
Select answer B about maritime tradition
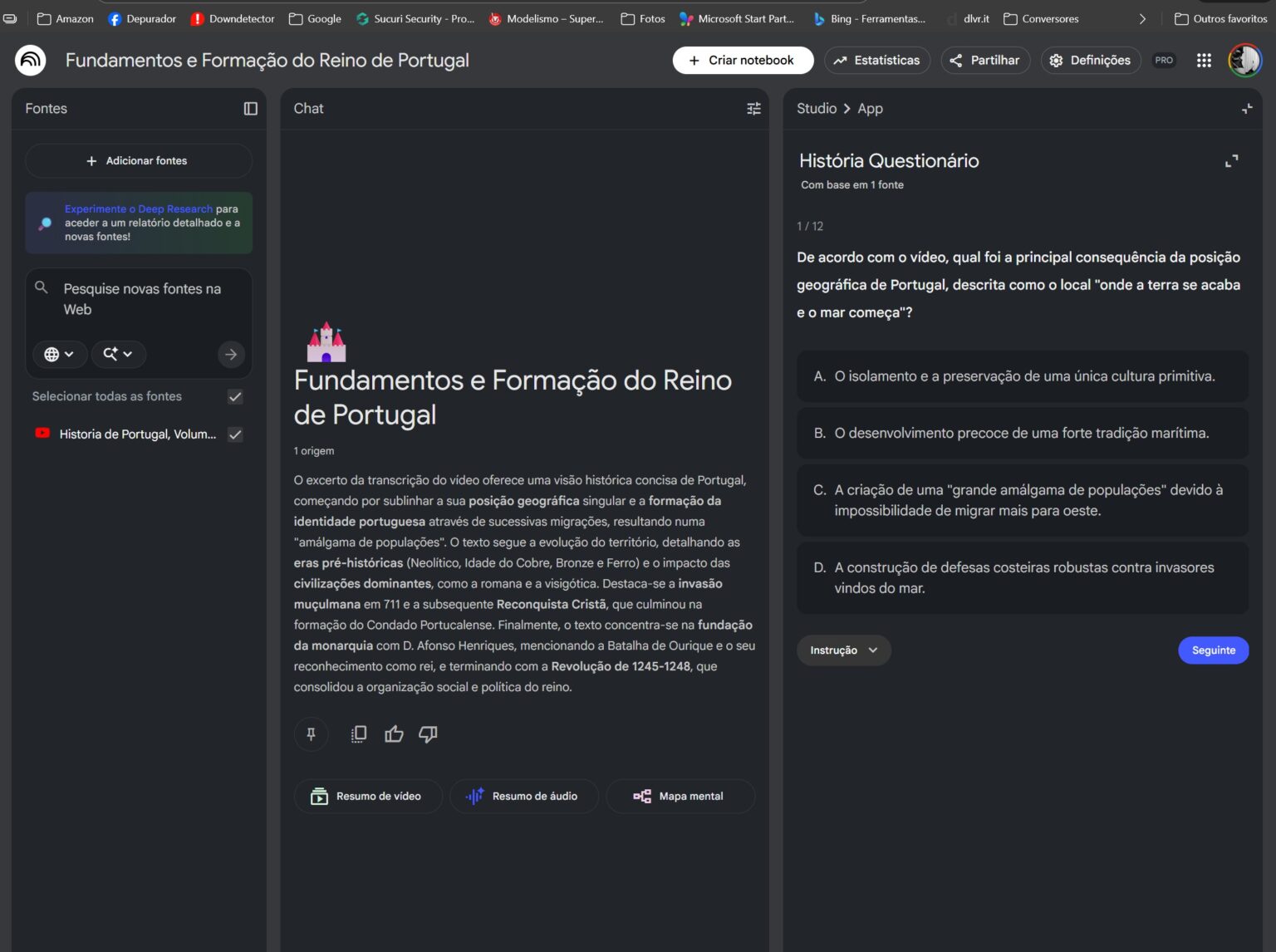pyautogui.click(x=1022, y=434)
